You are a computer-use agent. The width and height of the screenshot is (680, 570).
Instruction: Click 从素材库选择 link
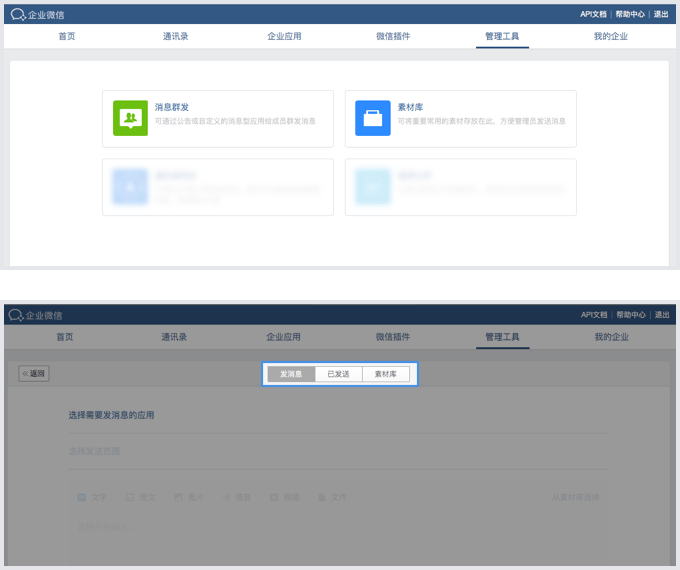pyautogui.click(x=575, y=497)
